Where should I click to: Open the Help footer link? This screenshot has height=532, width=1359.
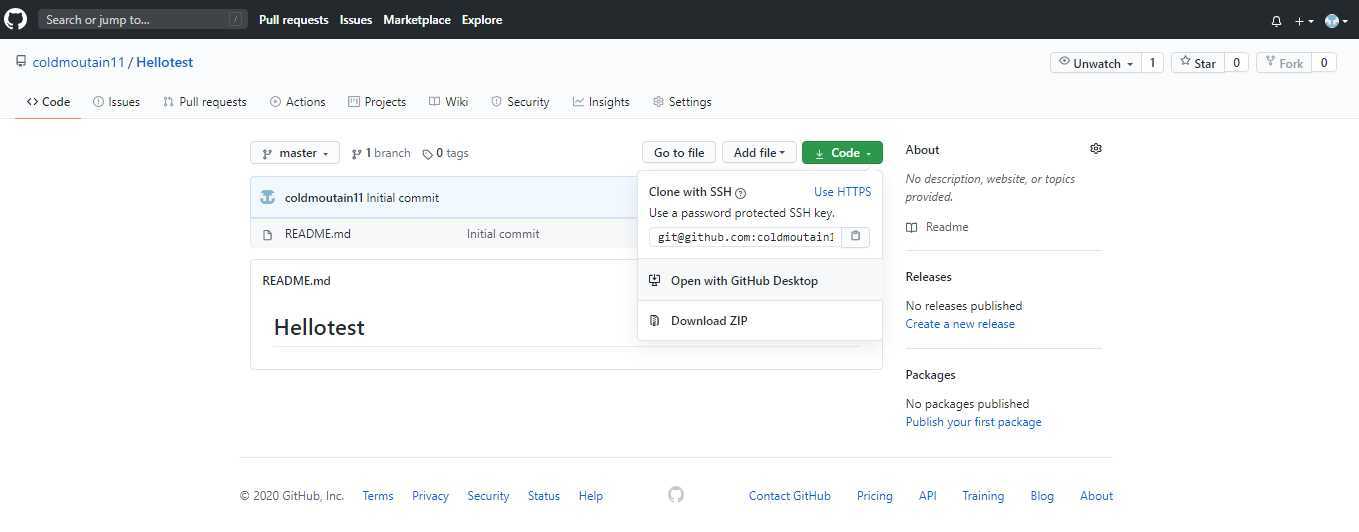tap(591, 496)
